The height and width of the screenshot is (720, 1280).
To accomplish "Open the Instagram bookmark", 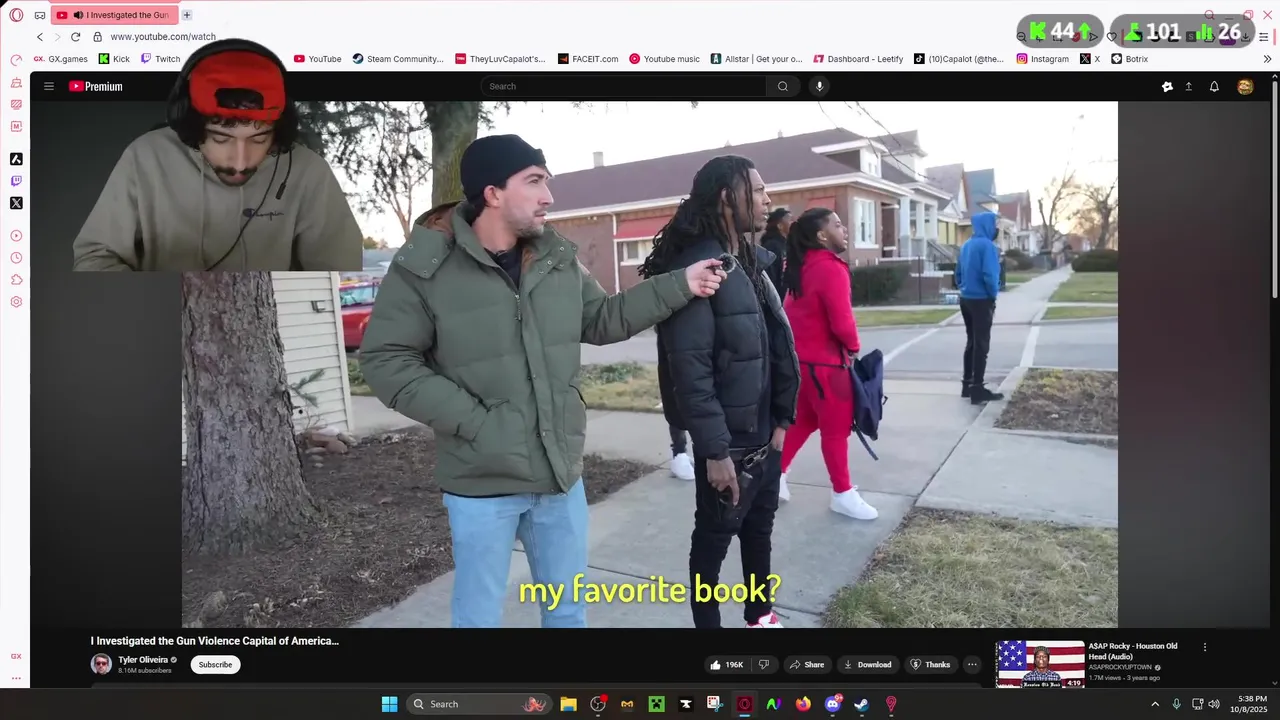I will point(1043,59).
